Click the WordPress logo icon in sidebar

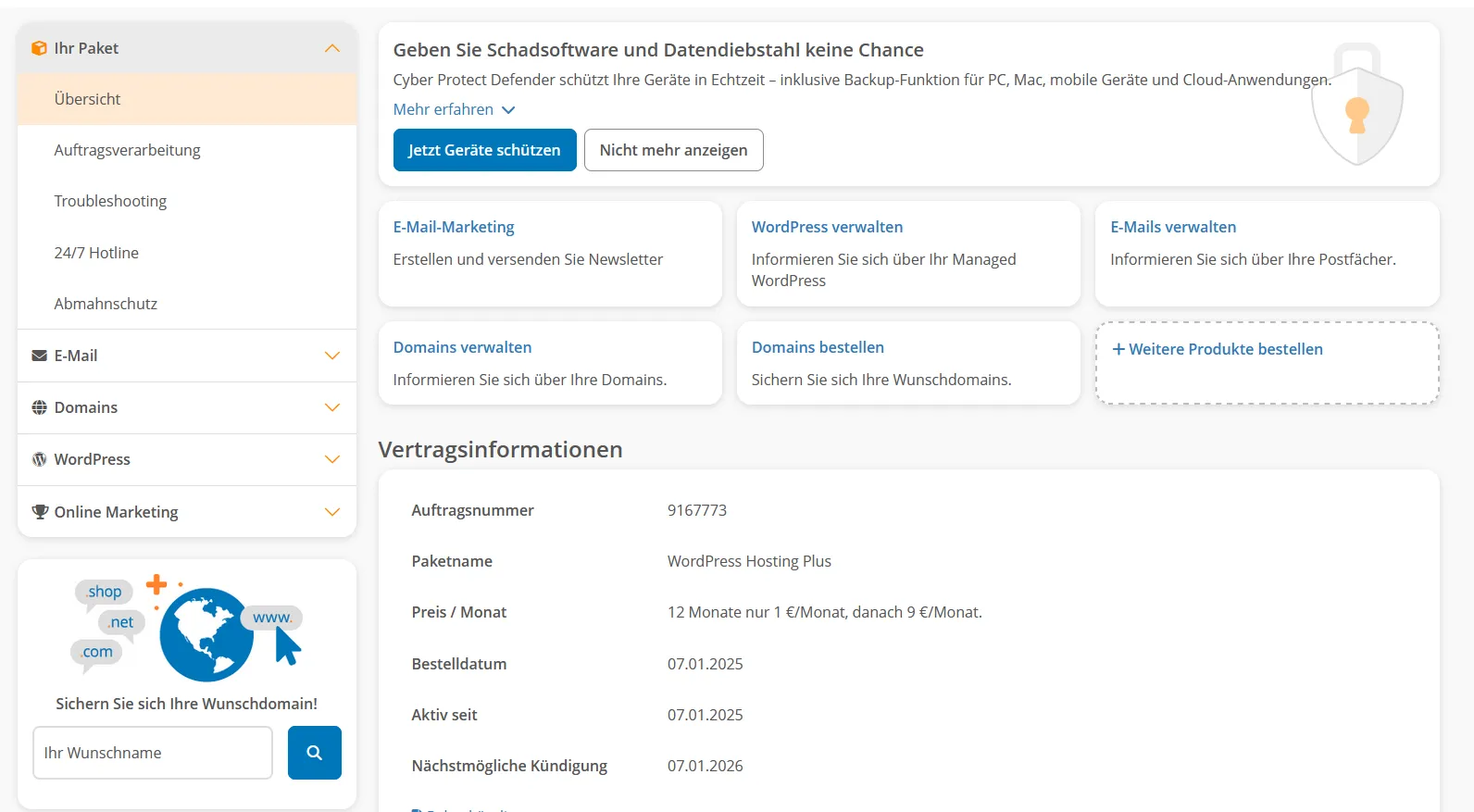39,459
